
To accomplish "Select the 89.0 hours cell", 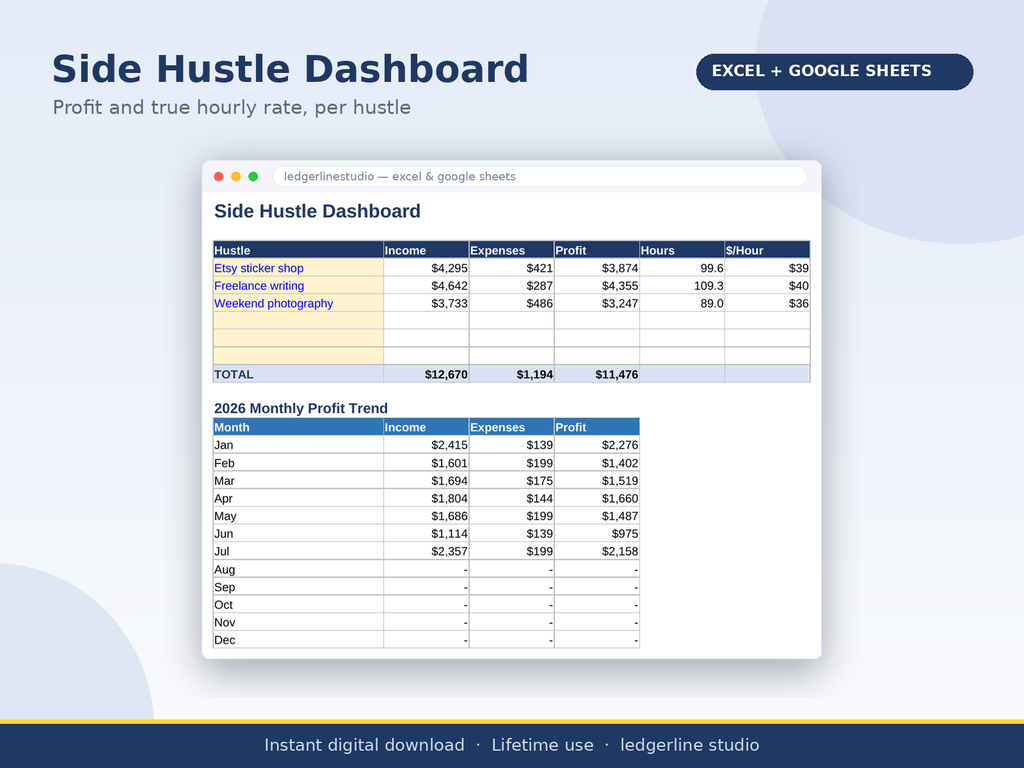I will (682, 303).
